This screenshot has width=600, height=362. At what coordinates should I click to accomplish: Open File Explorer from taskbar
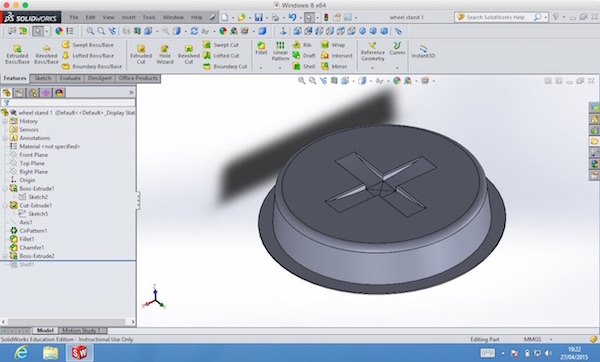pos(50,352)
